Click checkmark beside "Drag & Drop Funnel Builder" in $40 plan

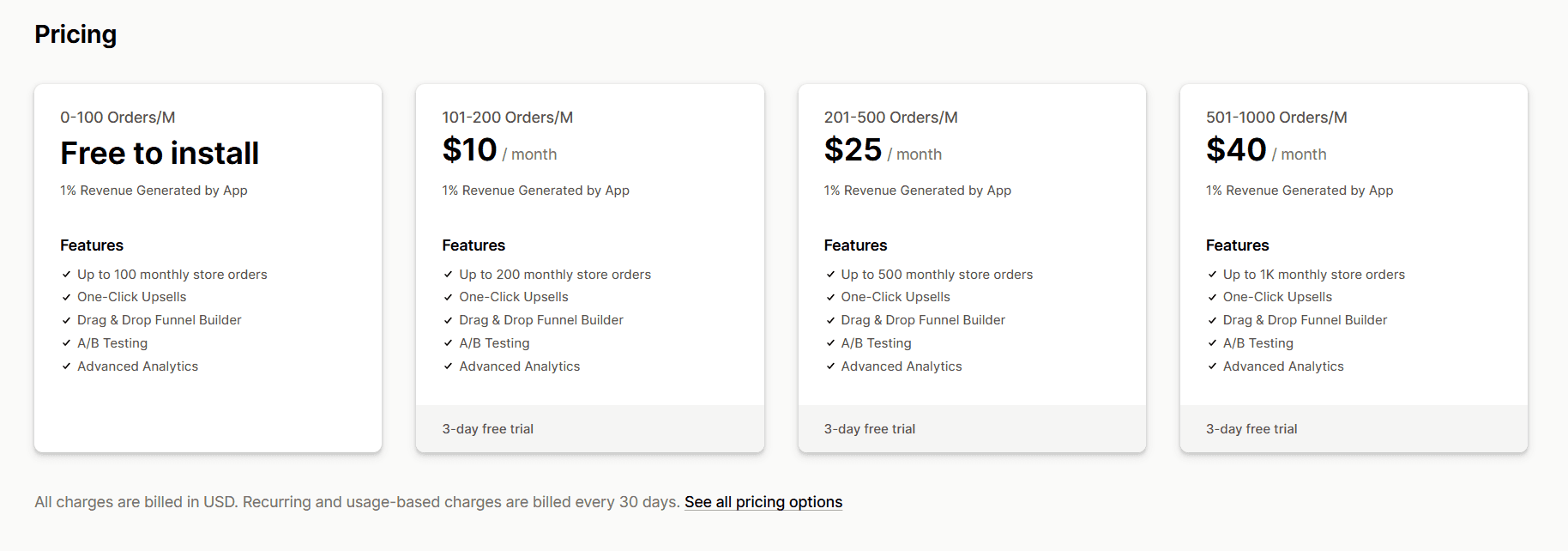point(1211,319)
